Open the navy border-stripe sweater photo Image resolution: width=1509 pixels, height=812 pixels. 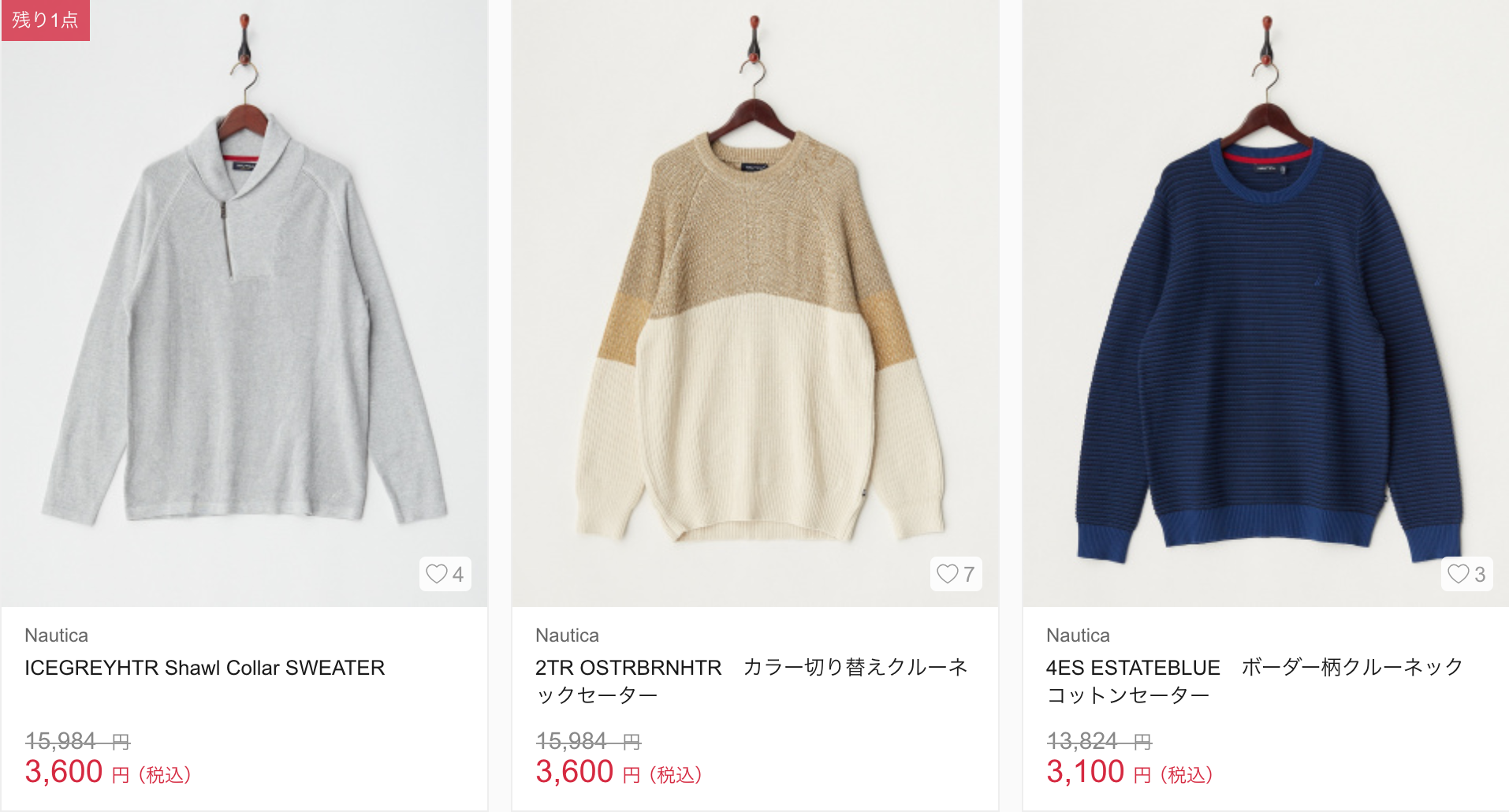1266,304
